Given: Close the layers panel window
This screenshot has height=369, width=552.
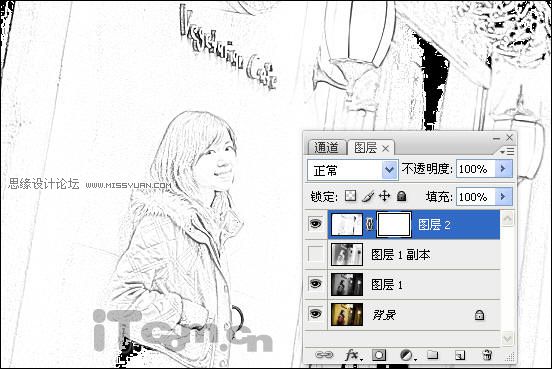Looking at the screenshot, I should coord(509,137).
